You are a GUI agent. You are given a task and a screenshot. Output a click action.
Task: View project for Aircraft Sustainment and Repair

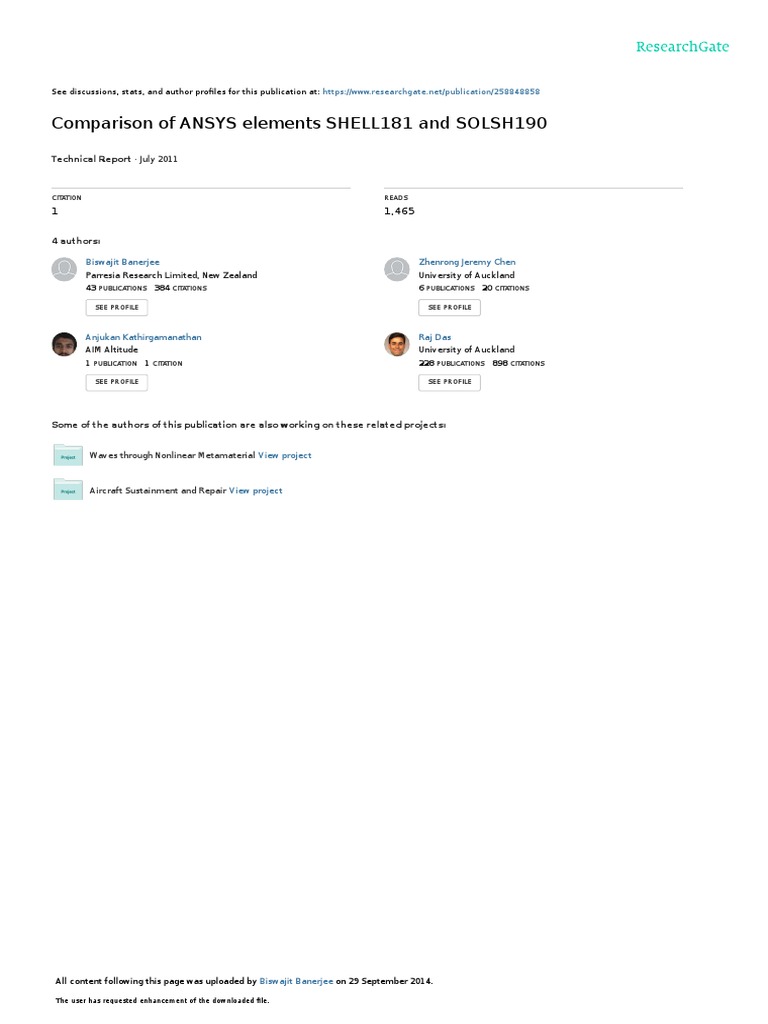(x=256, y=491)
